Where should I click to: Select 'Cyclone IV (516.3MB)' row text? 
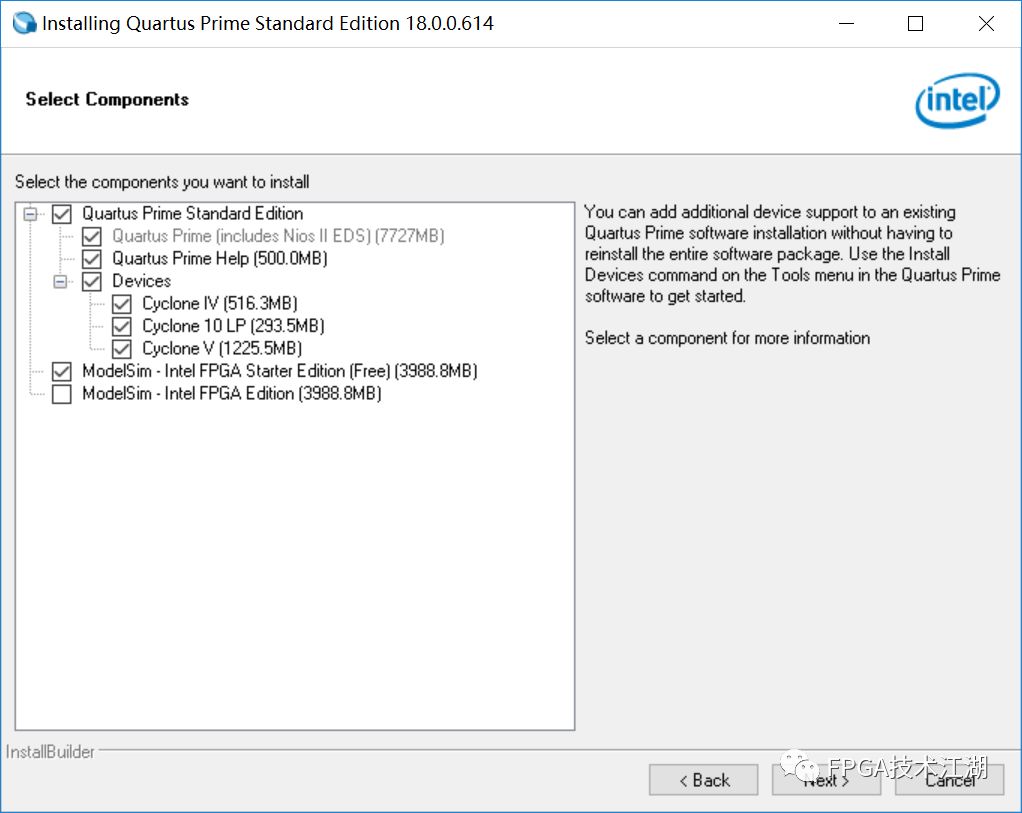pos(220,304)
